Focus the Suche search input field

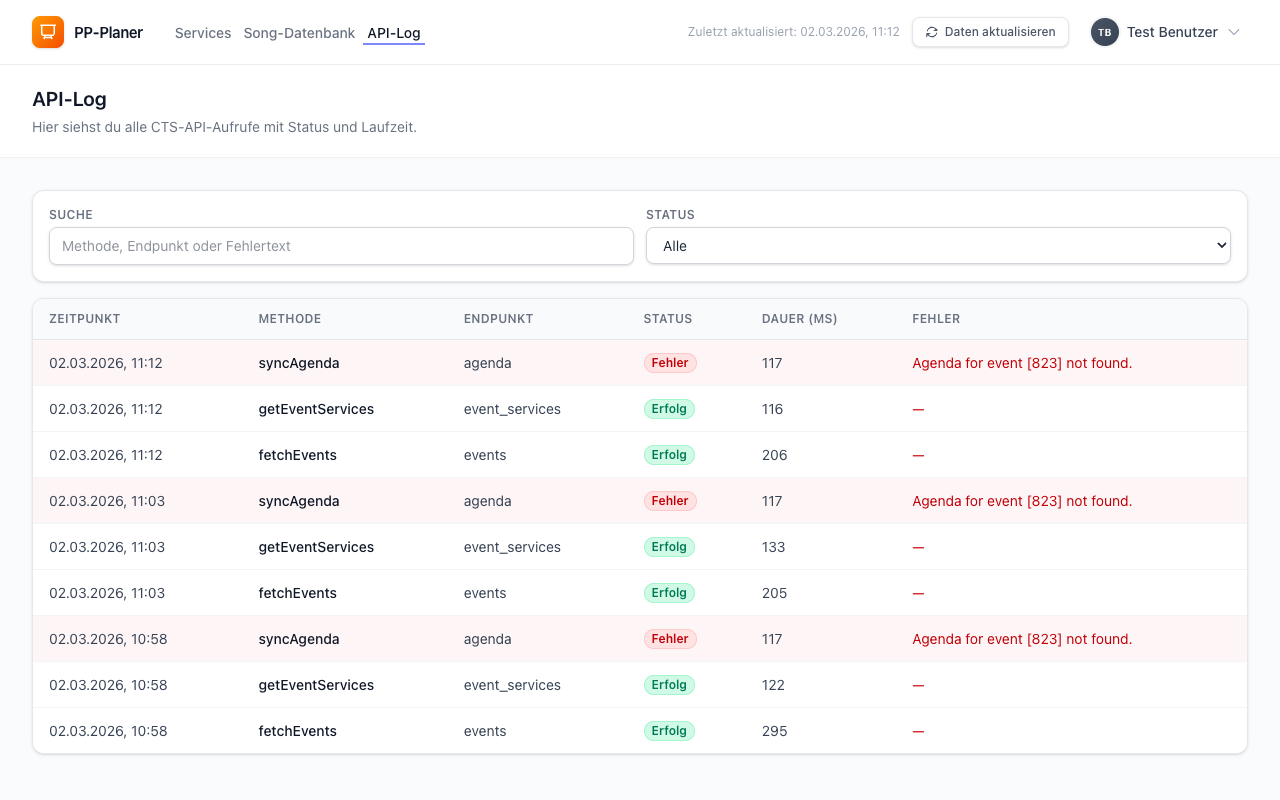(x=341, y=246)
